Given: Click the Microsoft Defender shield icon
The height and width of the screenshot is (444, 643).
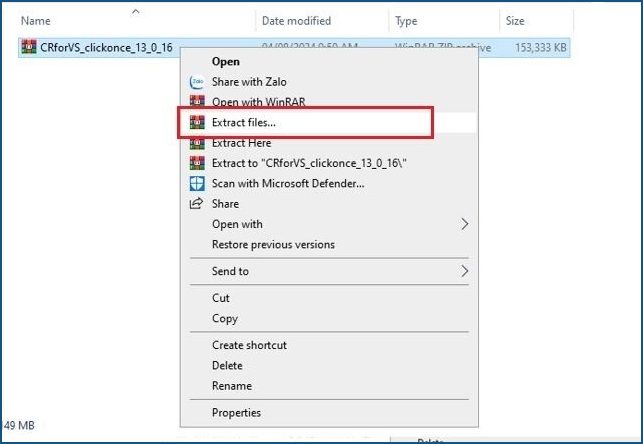Looking at the screenshot, I should point(197,183).
